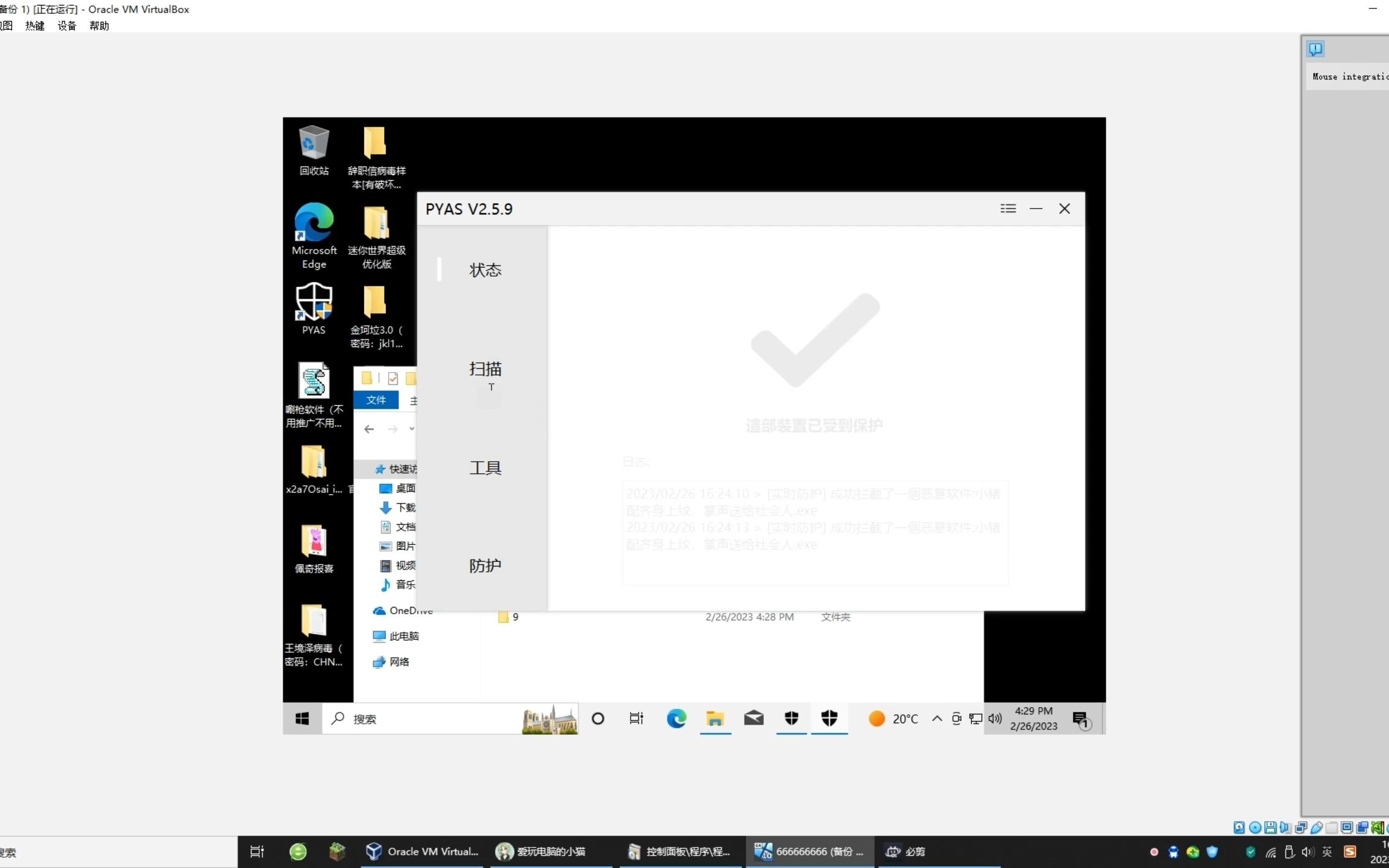Expand recent locations dropdown in File Explorer
The image size is (1389, 868).
coord(412,429)
